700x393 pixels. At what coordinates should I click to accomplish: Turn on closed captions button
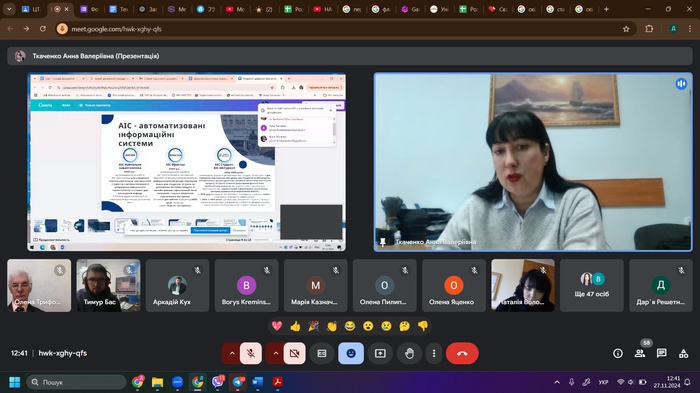click(x=322, y=353)
